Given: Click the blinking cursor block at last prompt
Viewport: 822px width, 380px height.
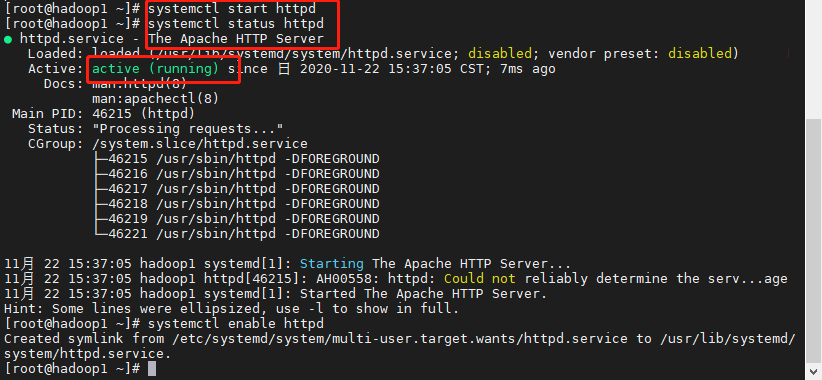Looking at the screenshot, I should pos(152,368).
